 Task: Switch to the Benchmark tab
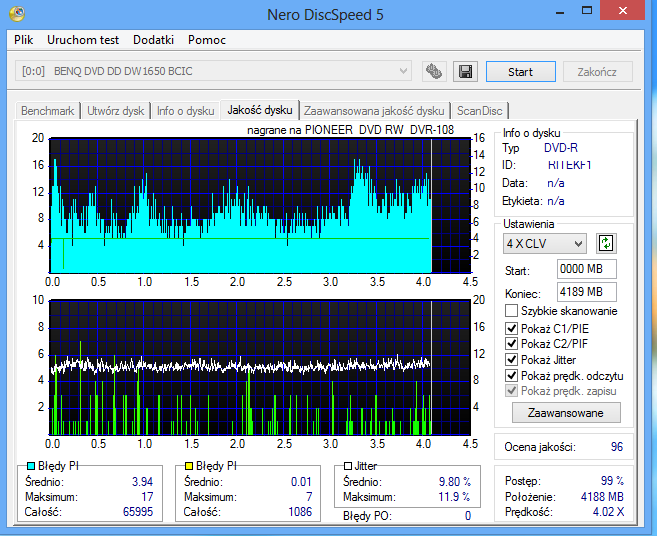pos(48,111)
